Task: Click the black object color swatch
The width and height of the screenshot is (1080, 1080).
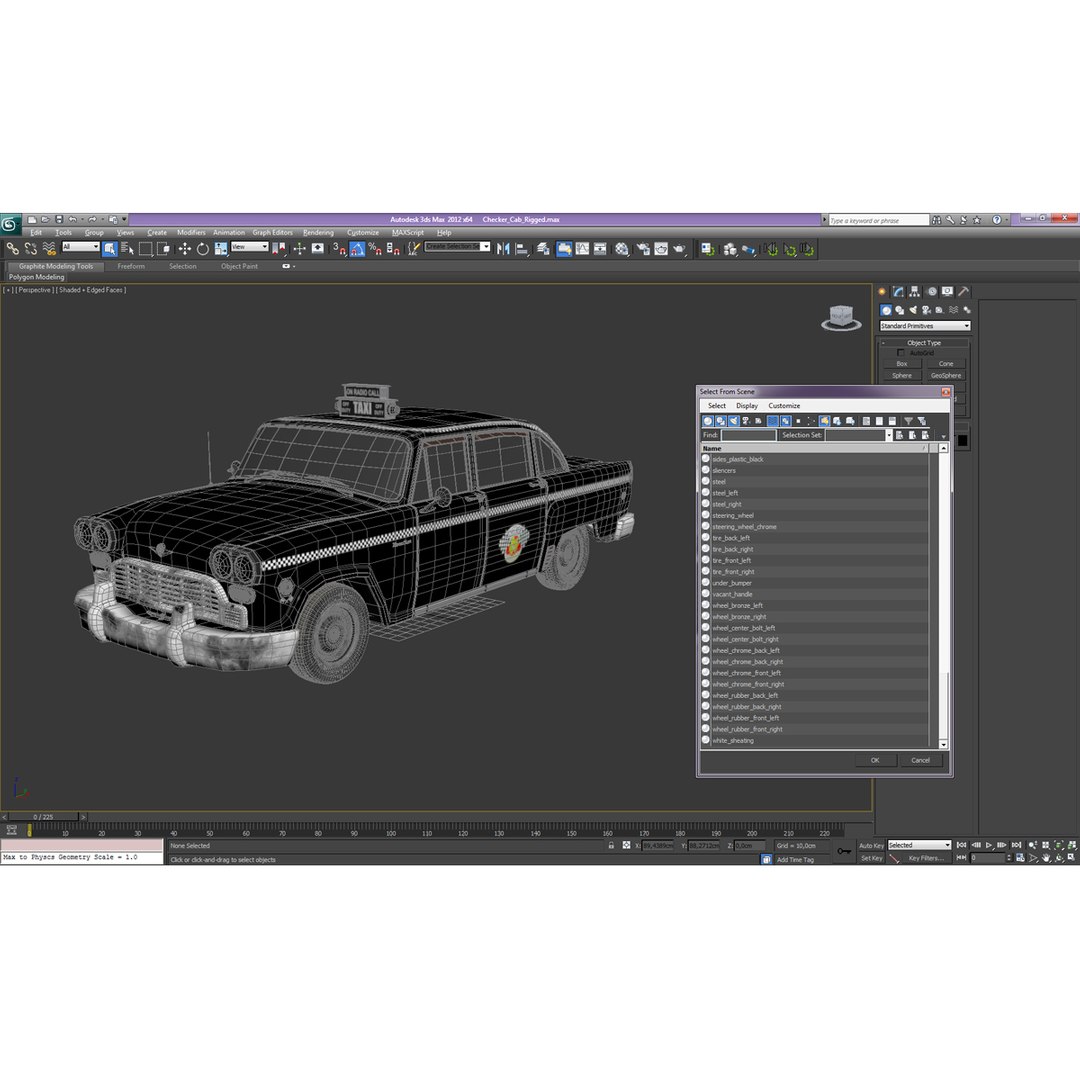Action: [x=962, y=442]
